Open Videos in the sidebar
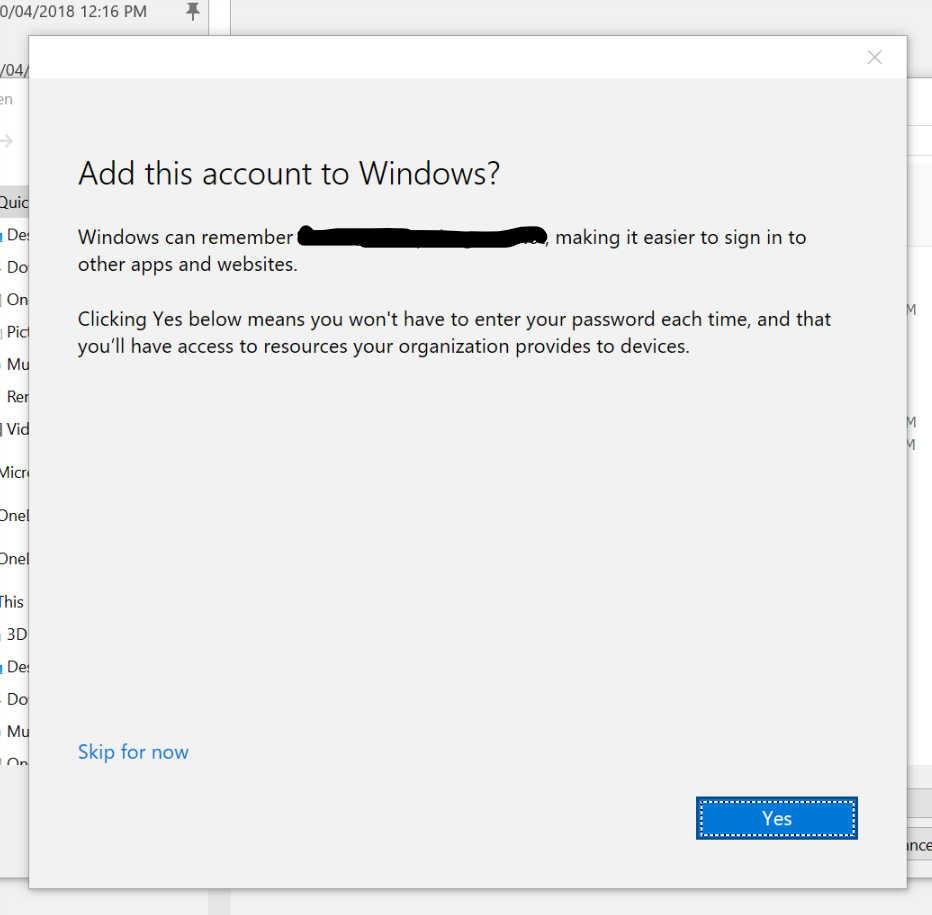932x915 pixels. click(14, 429)
